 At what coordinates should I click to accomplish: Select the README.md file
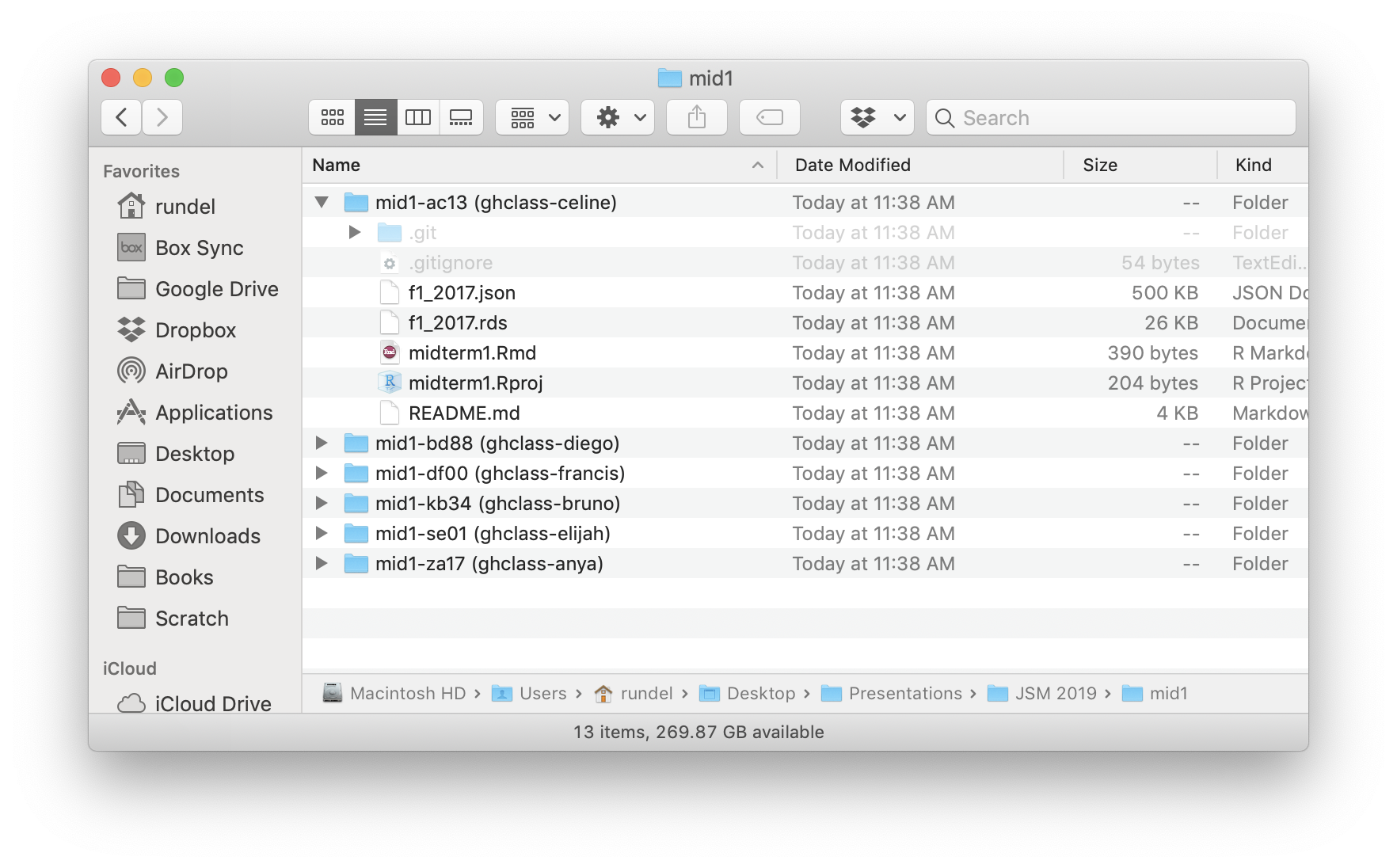pyautogui.click(x=805, y=413)
